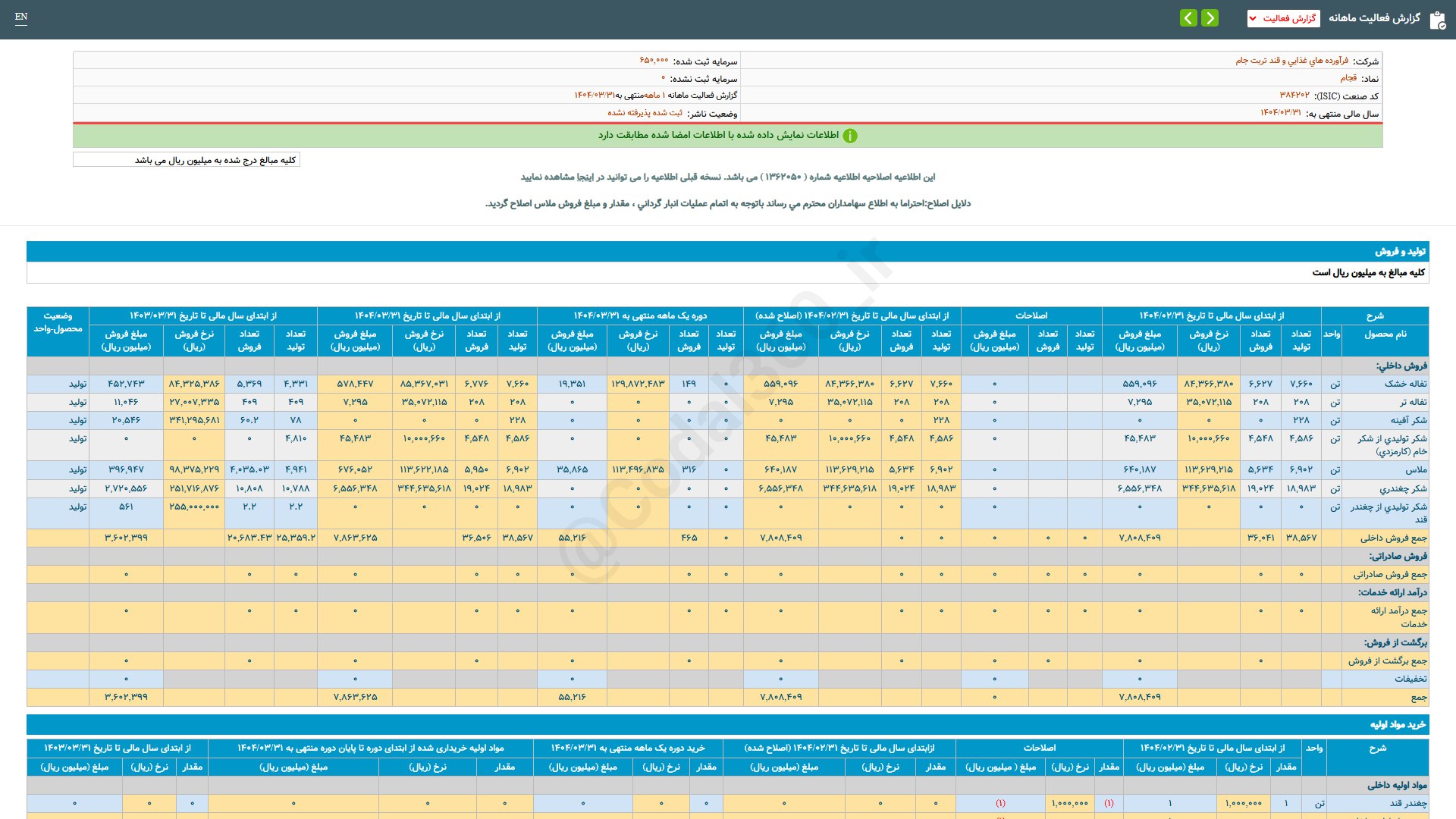Click the raw material row label چغندر قند
Screen dimensions: 1456x819
click(1409, 803)
